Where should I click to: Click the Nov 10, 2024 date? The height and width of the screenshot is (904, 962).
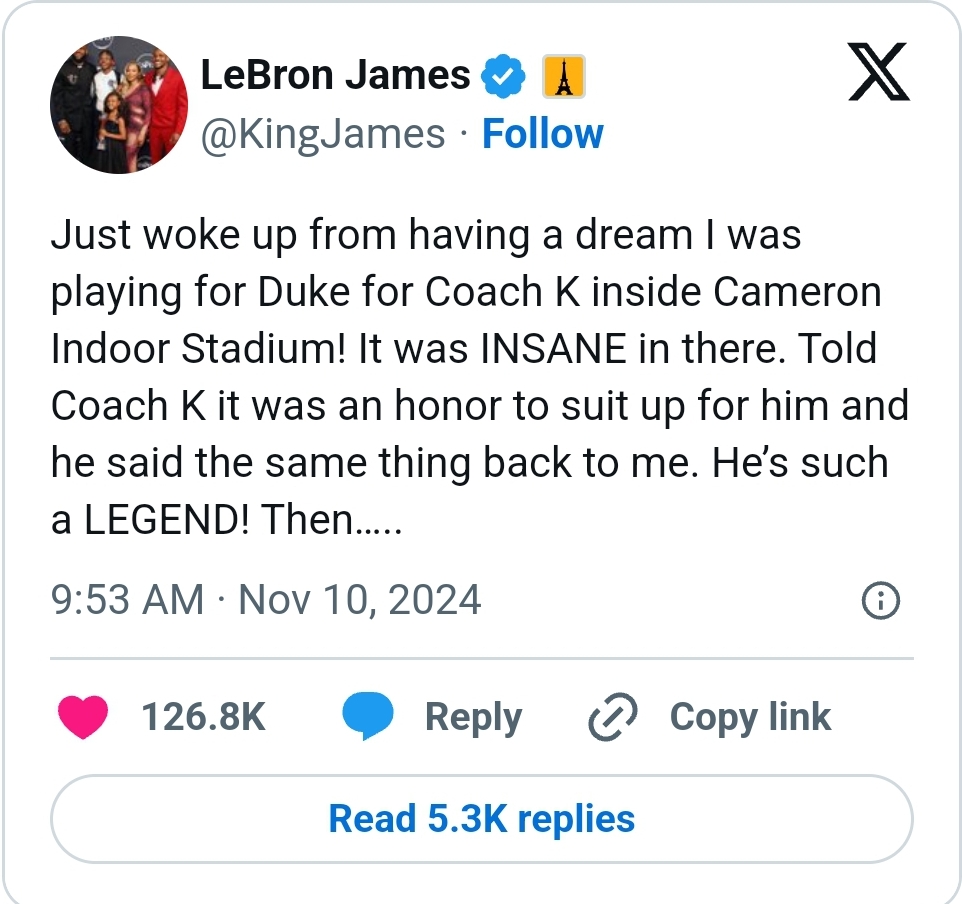point(360,600)
